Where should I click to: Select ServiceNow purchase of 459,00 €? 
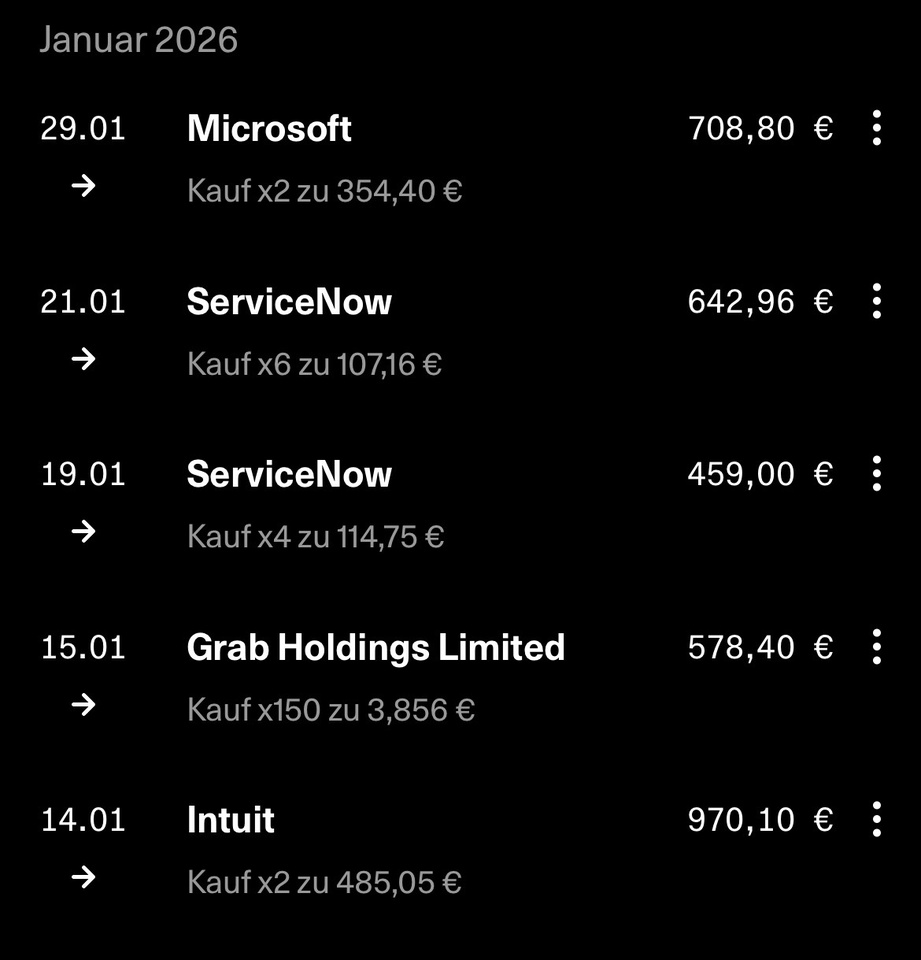coord(289,475)
